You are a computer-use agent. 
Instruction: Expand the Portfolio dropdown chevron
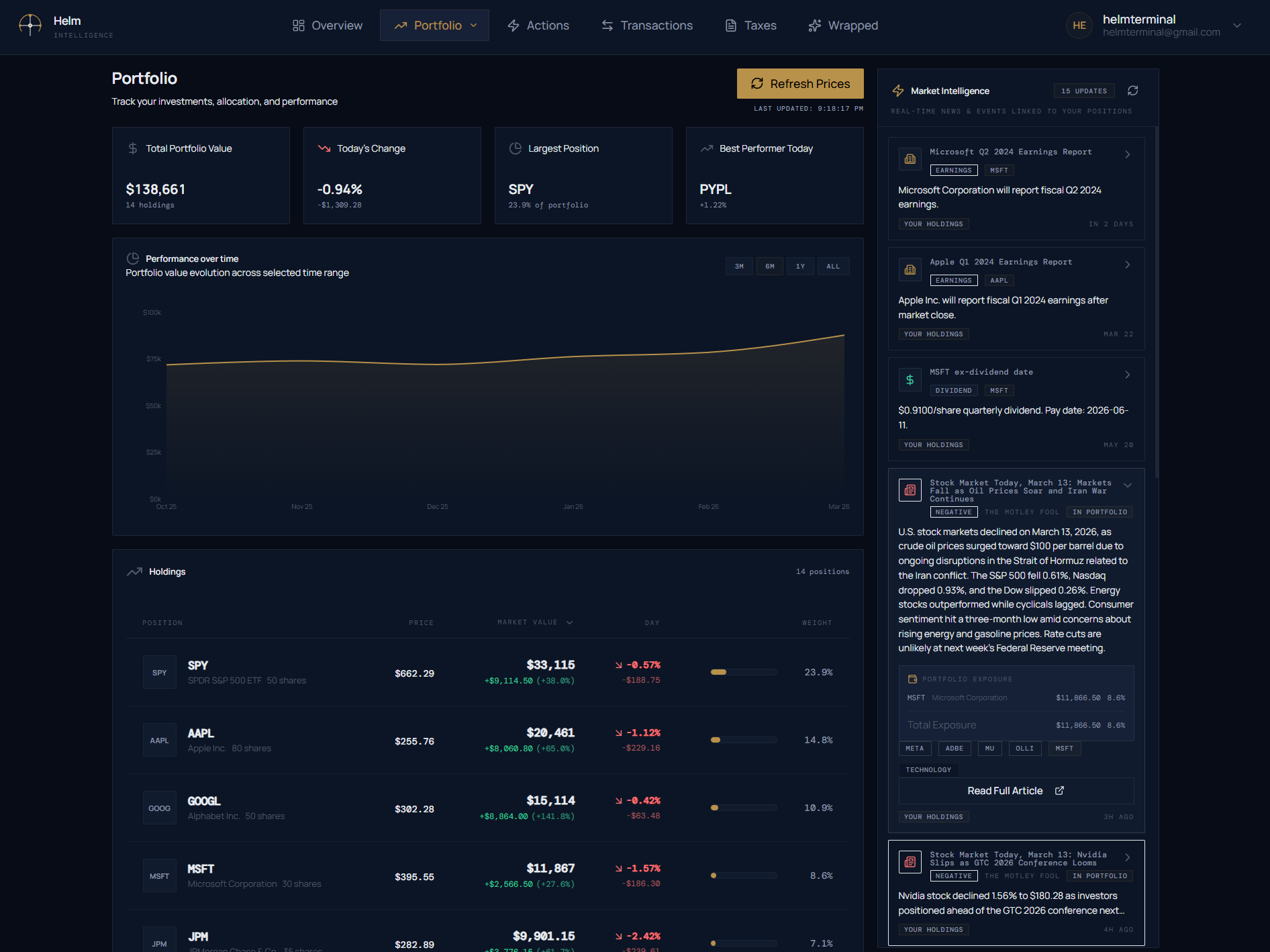click(474, 26)
